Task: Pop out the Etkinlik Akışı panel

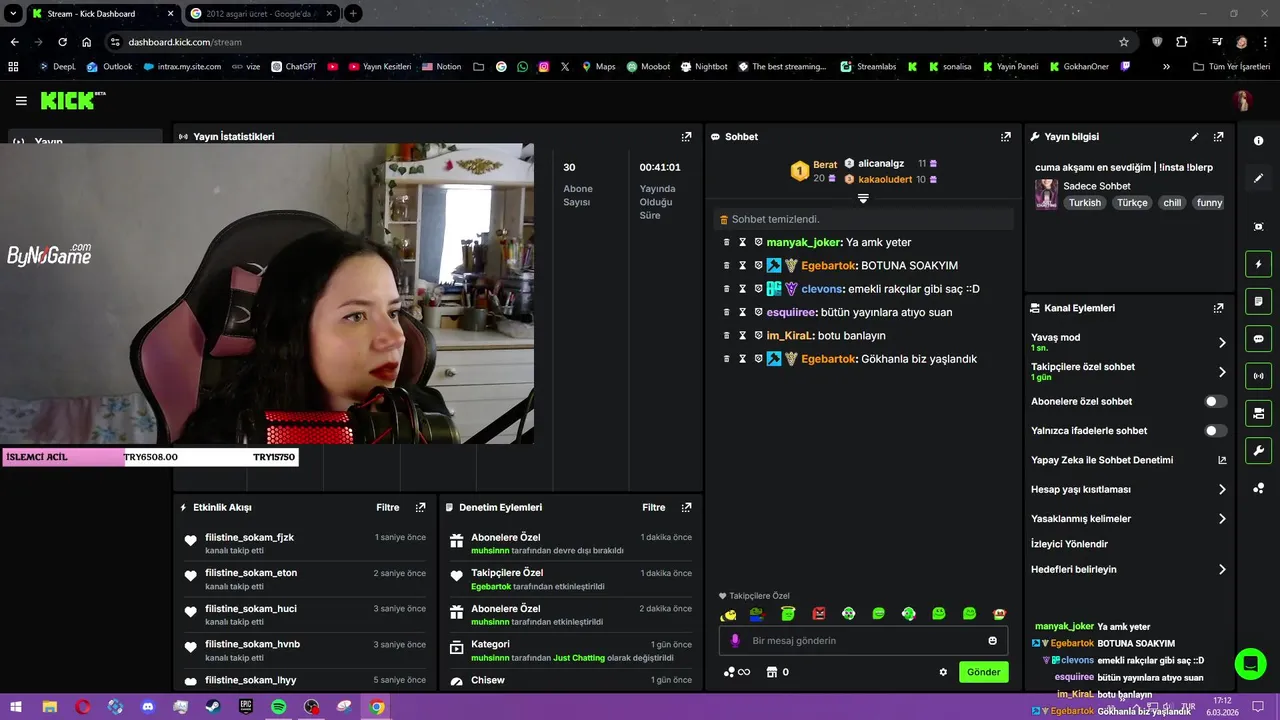Action: [x=420, y=508]
